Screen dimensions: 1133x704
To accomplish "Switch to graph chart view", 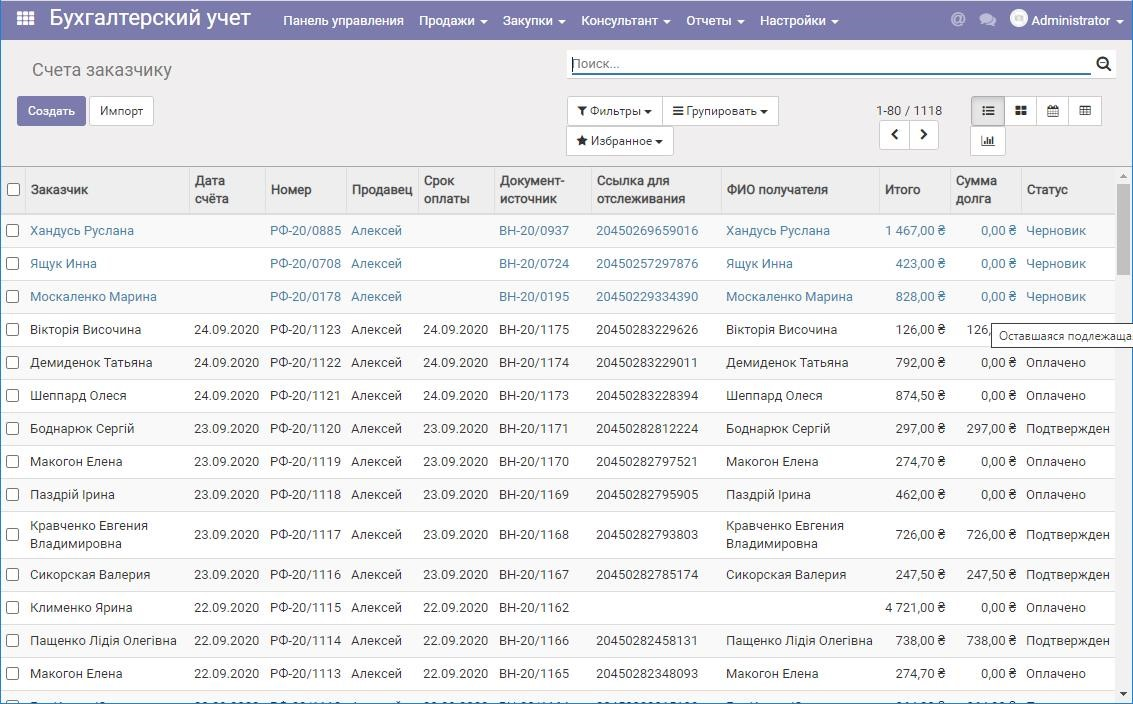I will click(988, 141).
